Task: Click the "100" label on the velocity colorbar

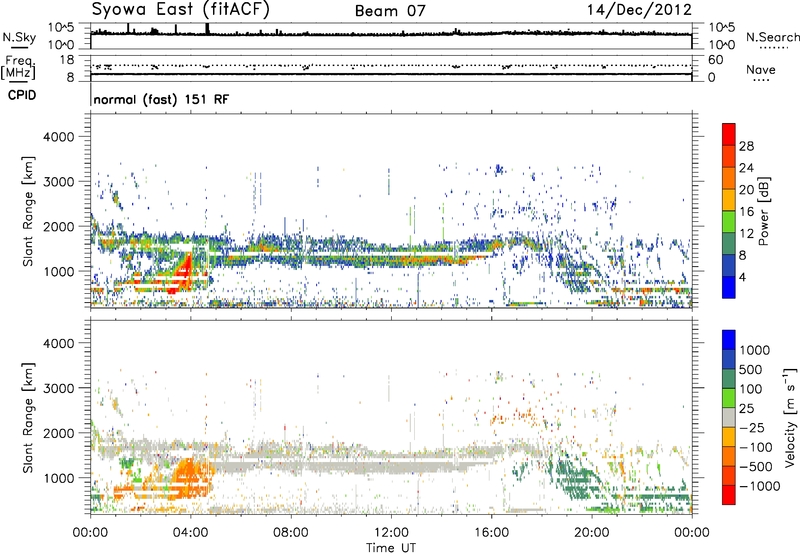Action: tap(751, 389)
